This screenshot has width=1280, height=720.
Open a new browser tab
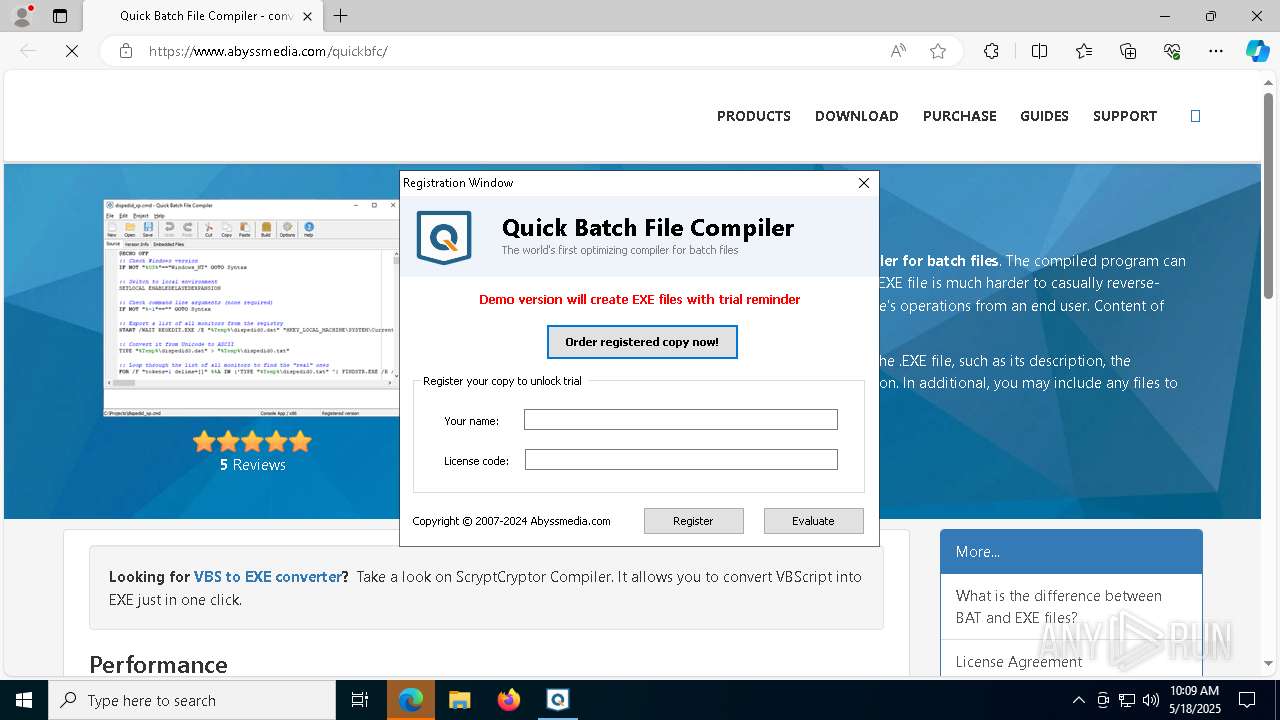click(x=340, y=16)
